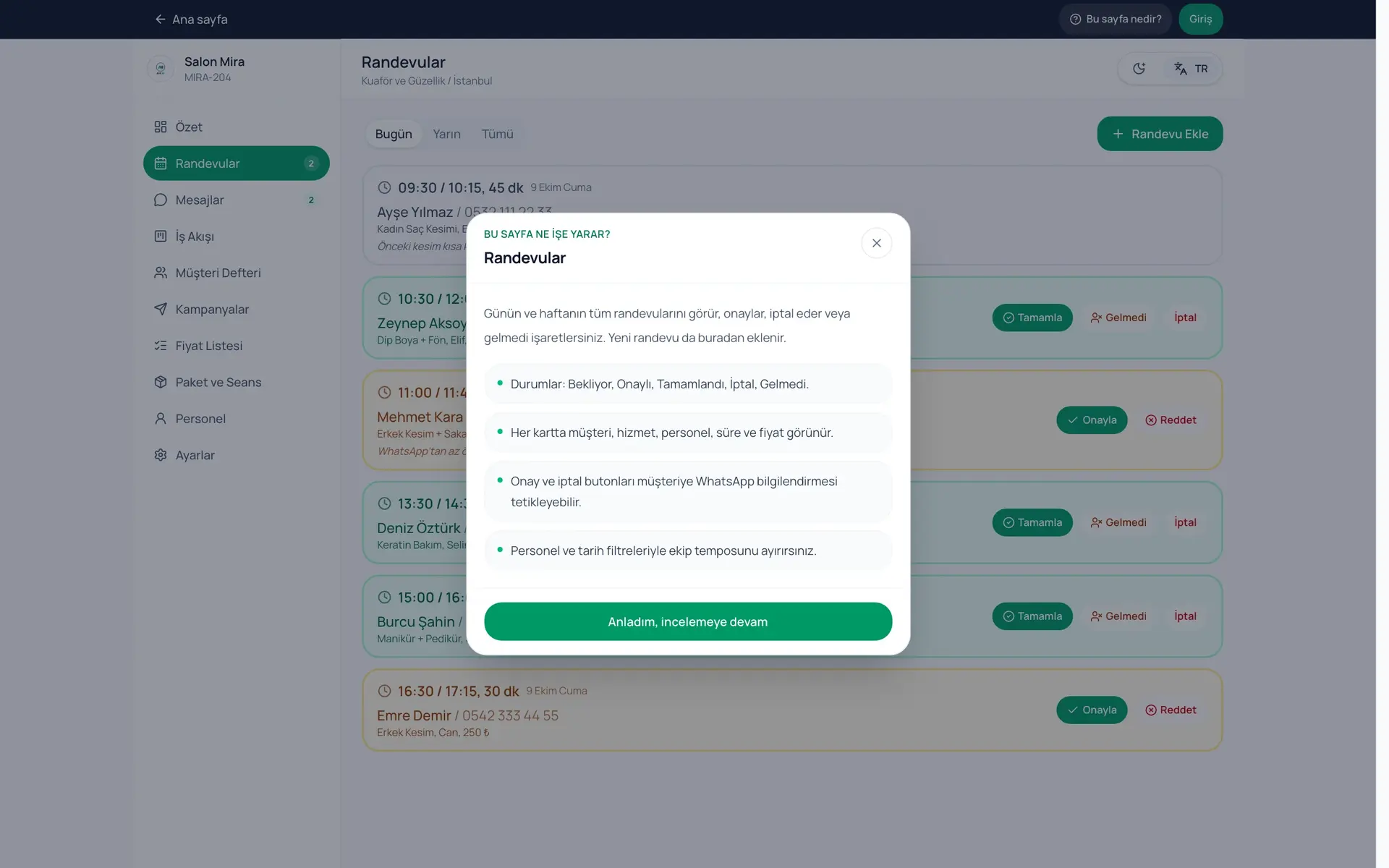1389x868 pixels.
Task: Click Emre Demir customer name
Action: pos(414,715)
